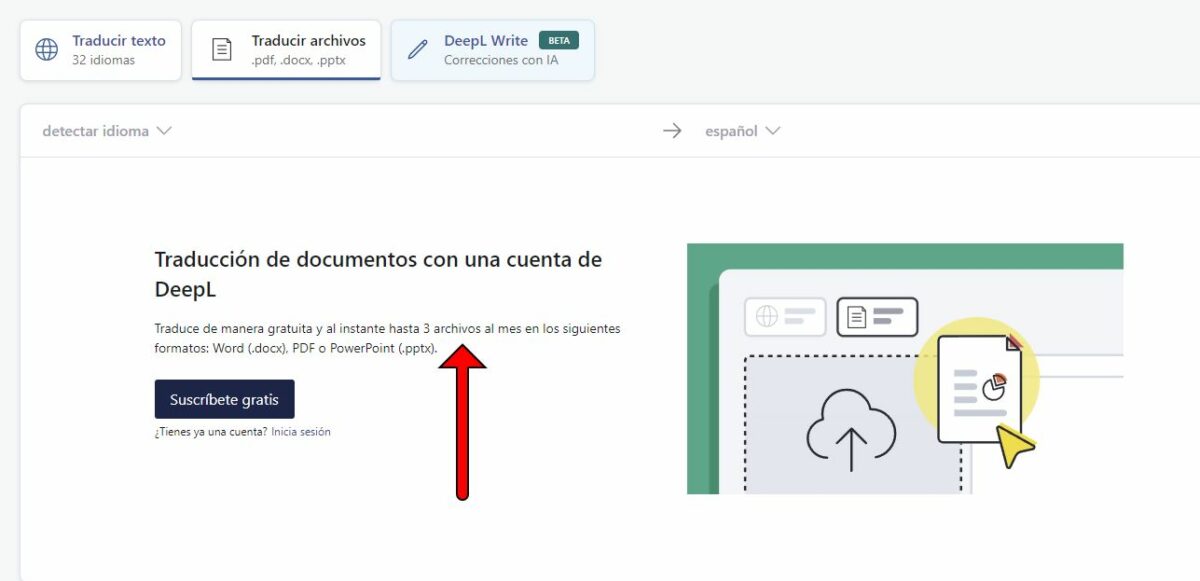Screen dimensions: 1200x581
Task: Click the cloud upload illustration
Action: pos(850,430)
